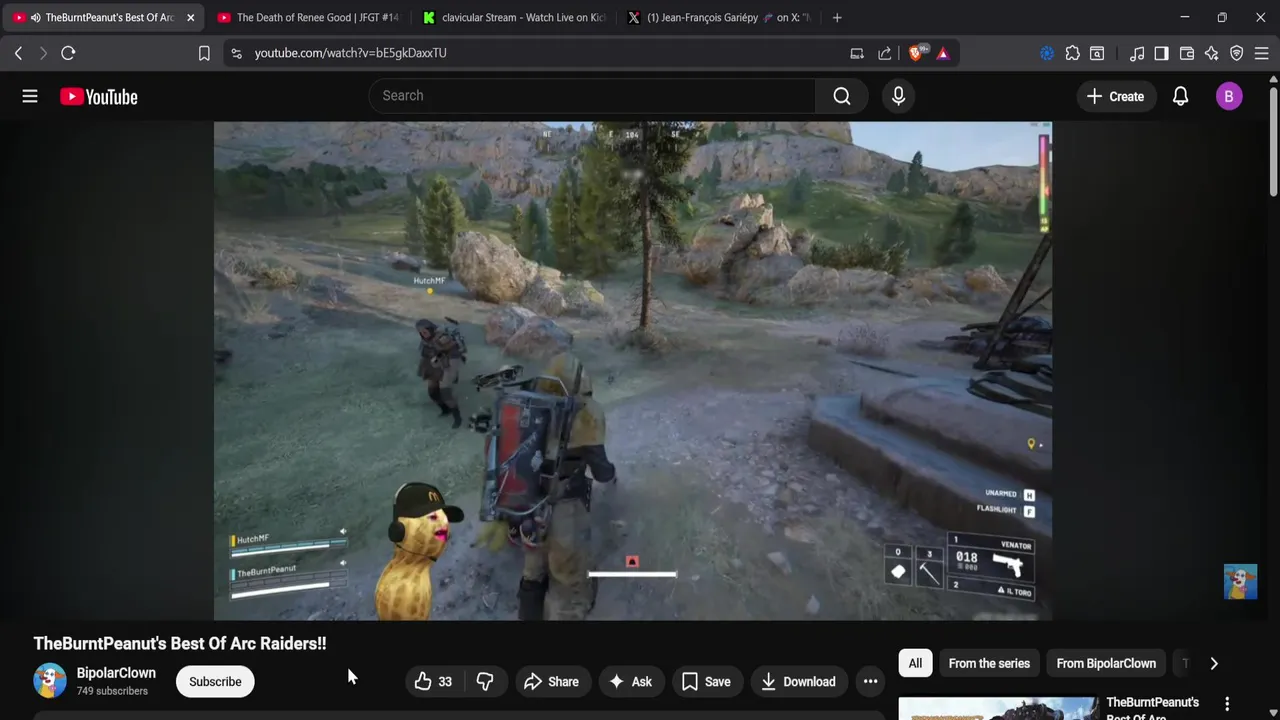Viewport: 1280px width, 720px height.
Task: Focus the YouTube search field
Action: pos(592,96)
